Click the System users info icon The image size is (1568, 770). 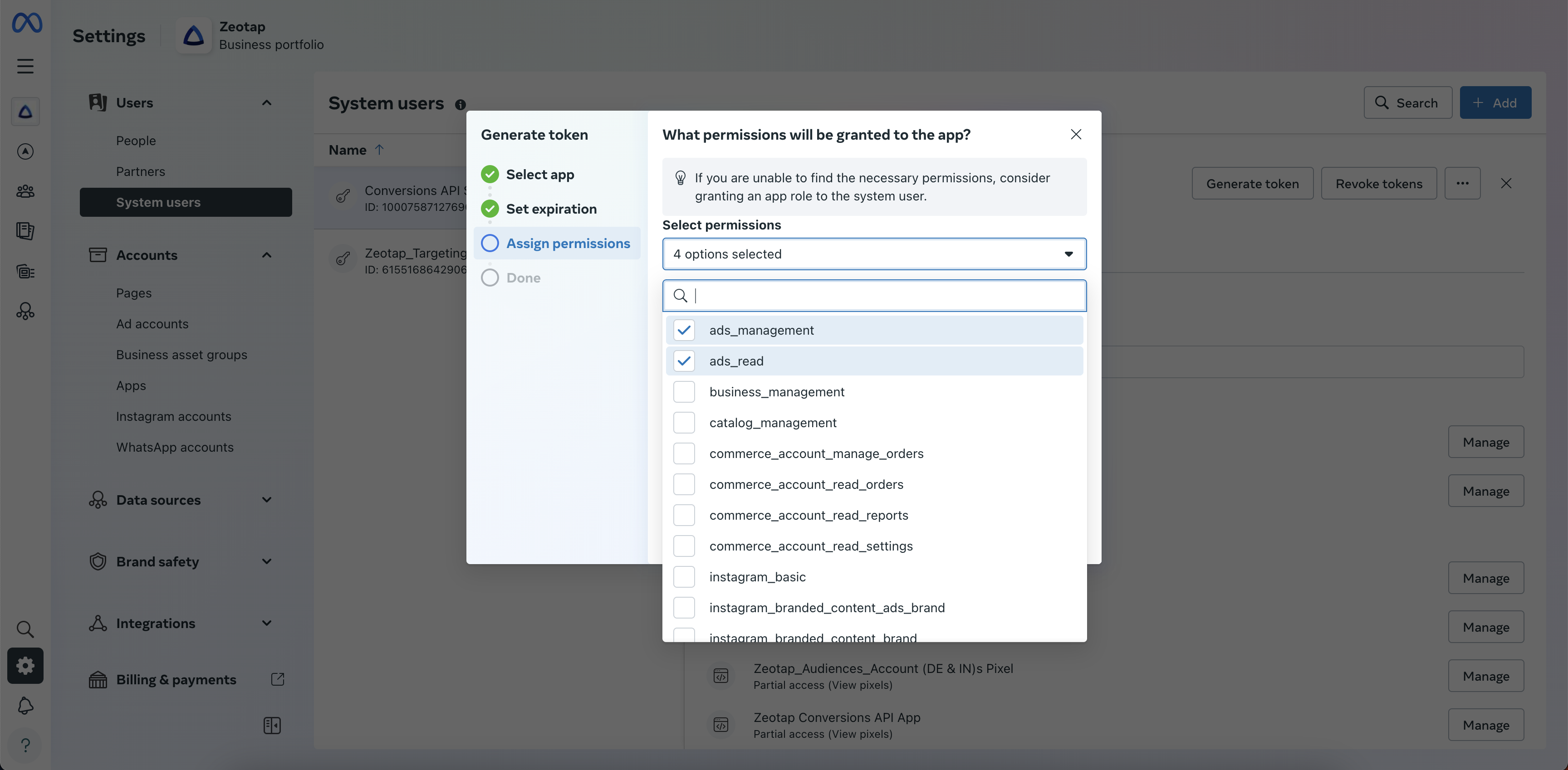(x=460, y=105)
